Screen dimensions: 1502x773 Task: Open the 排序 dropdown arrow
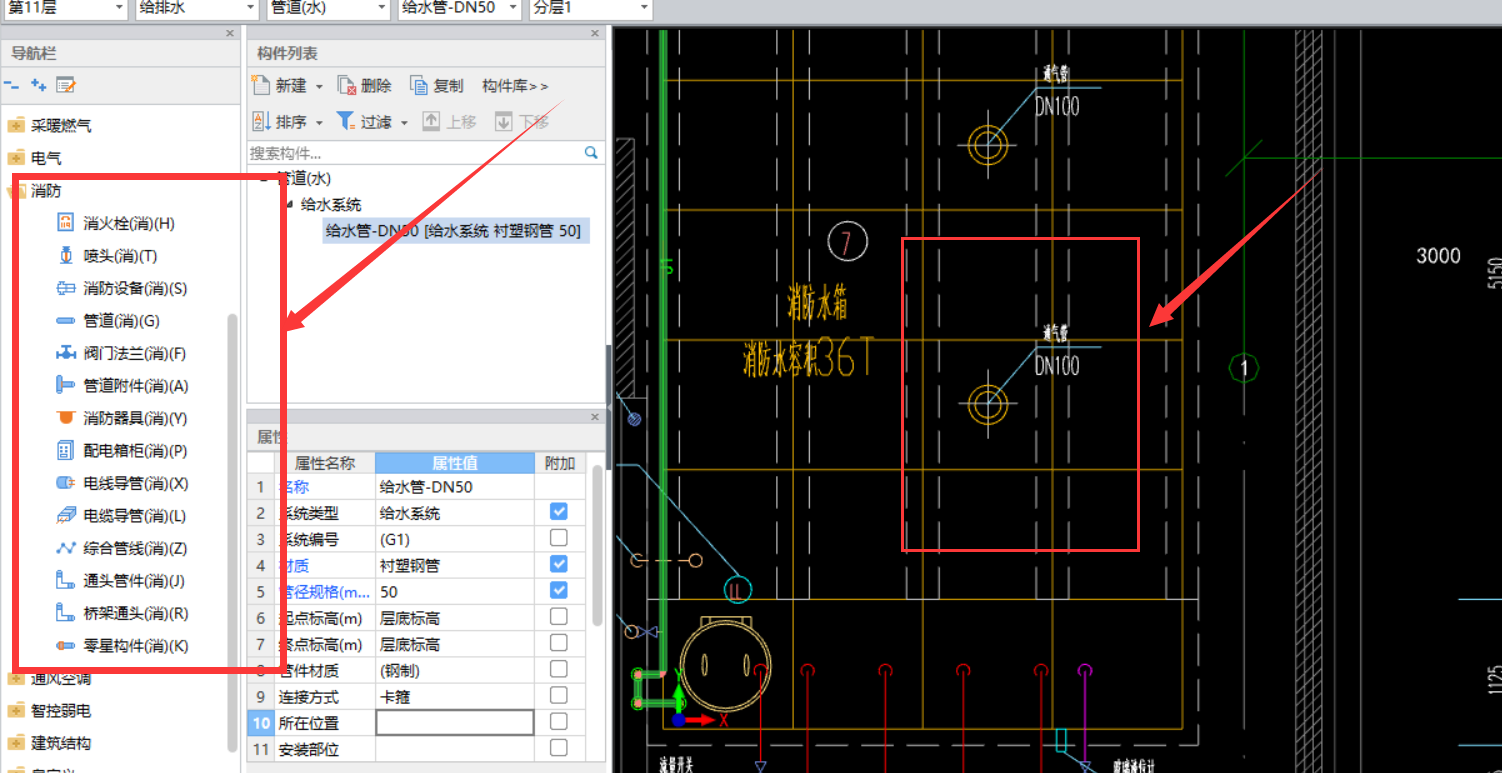click(319, 122)
